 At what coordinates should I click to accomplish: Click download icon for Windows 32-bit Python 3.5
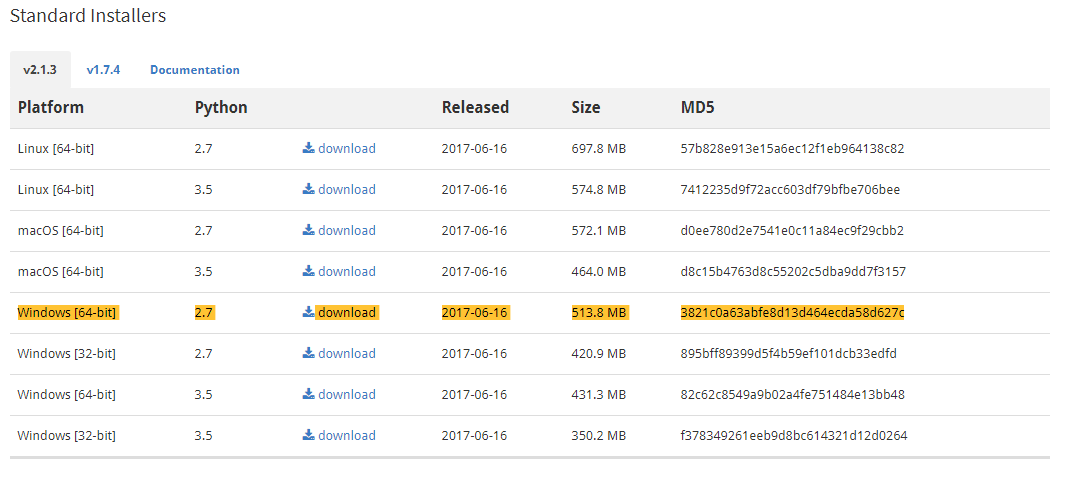tap(308, 435)
